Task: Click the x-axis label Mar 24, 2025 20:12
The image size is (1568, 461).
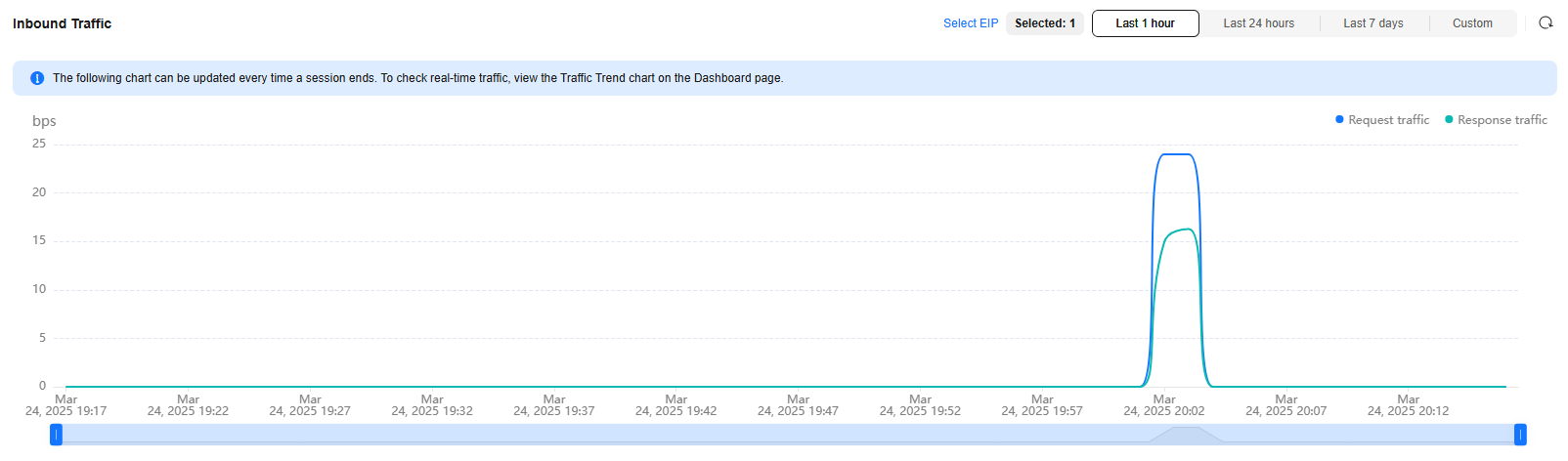Action: [1408, 405]
